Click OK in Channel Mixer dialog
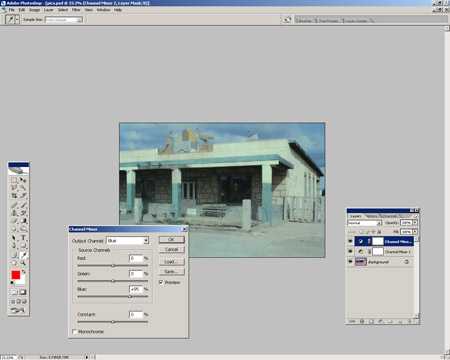 click(171, 240)
